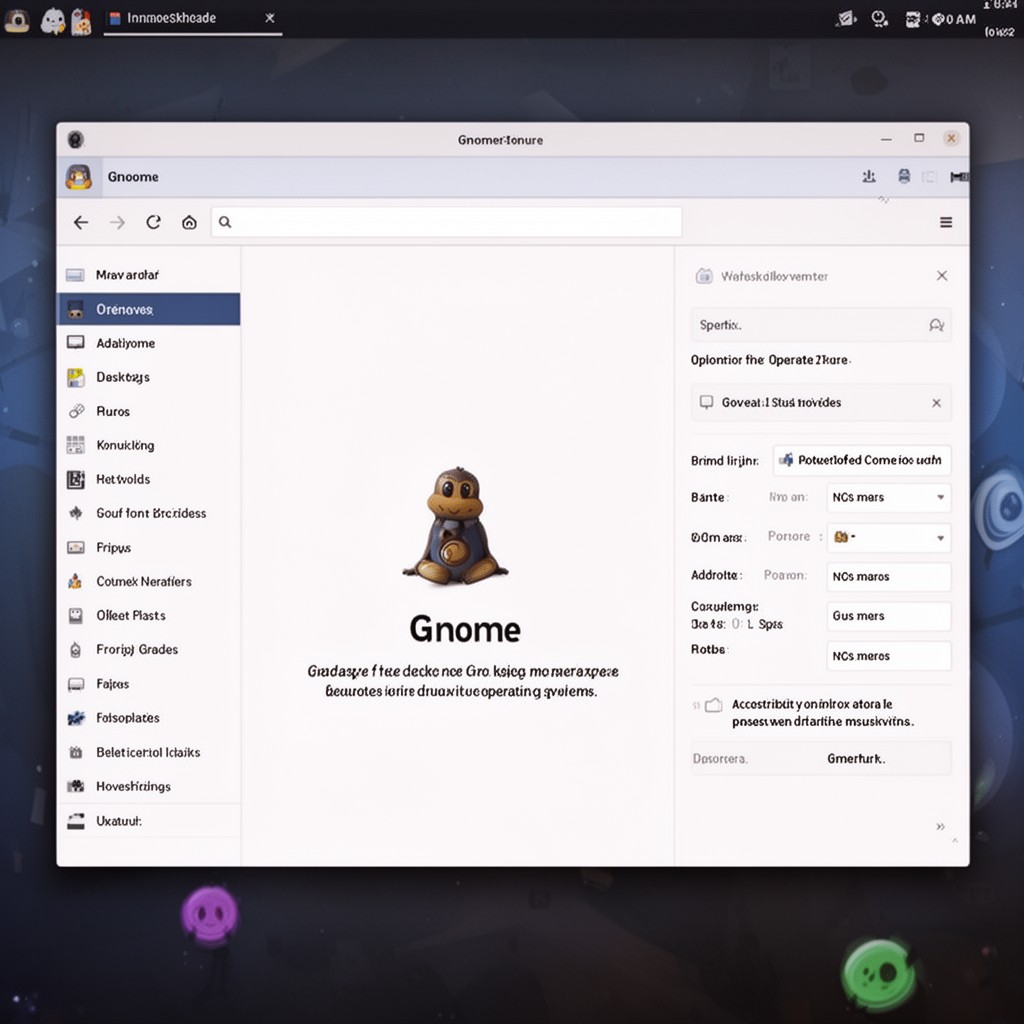This screenshot has width=1024, height=1024.
Task: Click the Oplontior the Operate 2kare text
Action: 771,360
